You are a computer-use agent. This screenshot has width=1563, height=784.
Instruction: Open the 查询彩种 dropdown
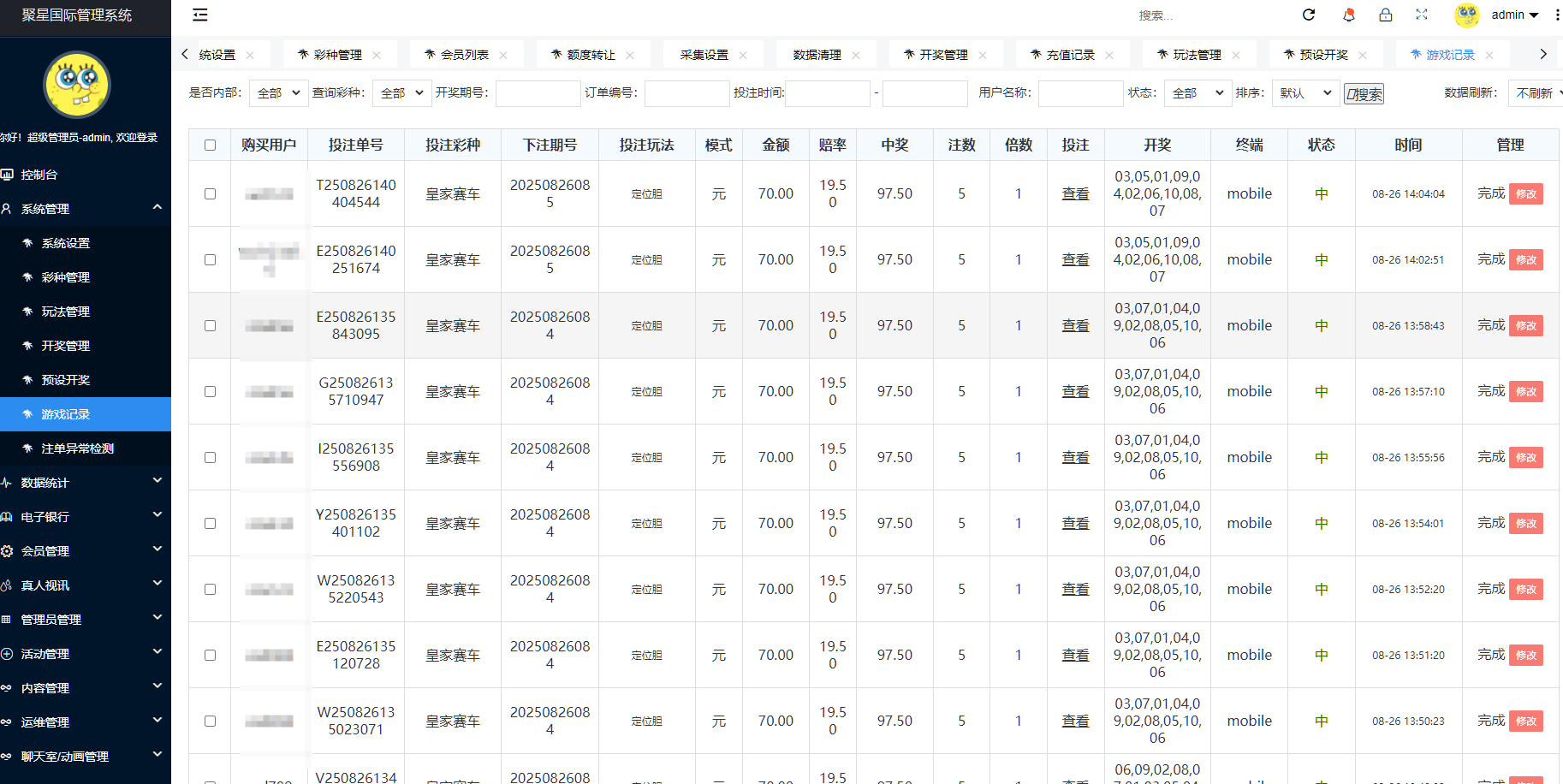pyautogui.click(x=401, y=92)
